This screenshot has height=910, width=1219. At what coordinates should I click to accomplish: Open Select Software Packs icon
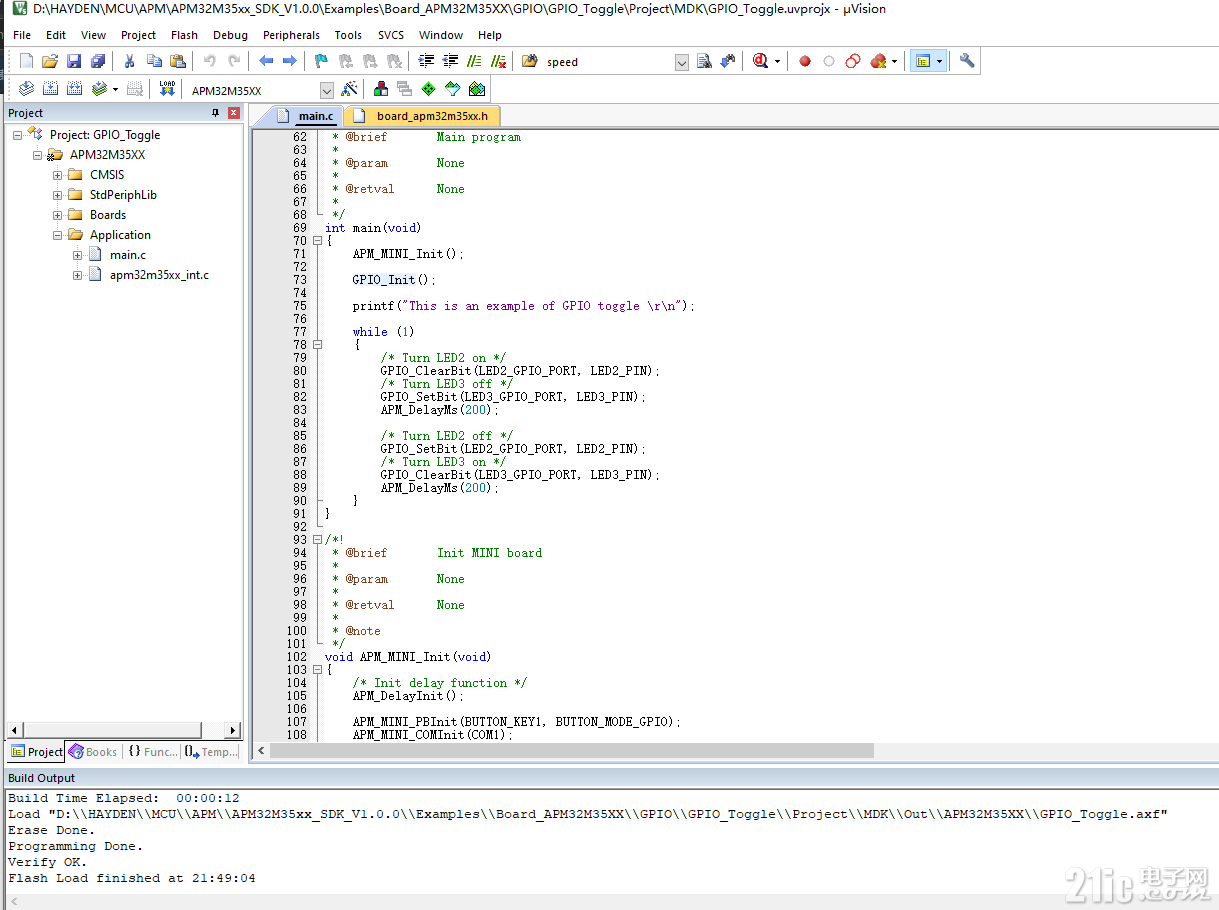(453, 89)
